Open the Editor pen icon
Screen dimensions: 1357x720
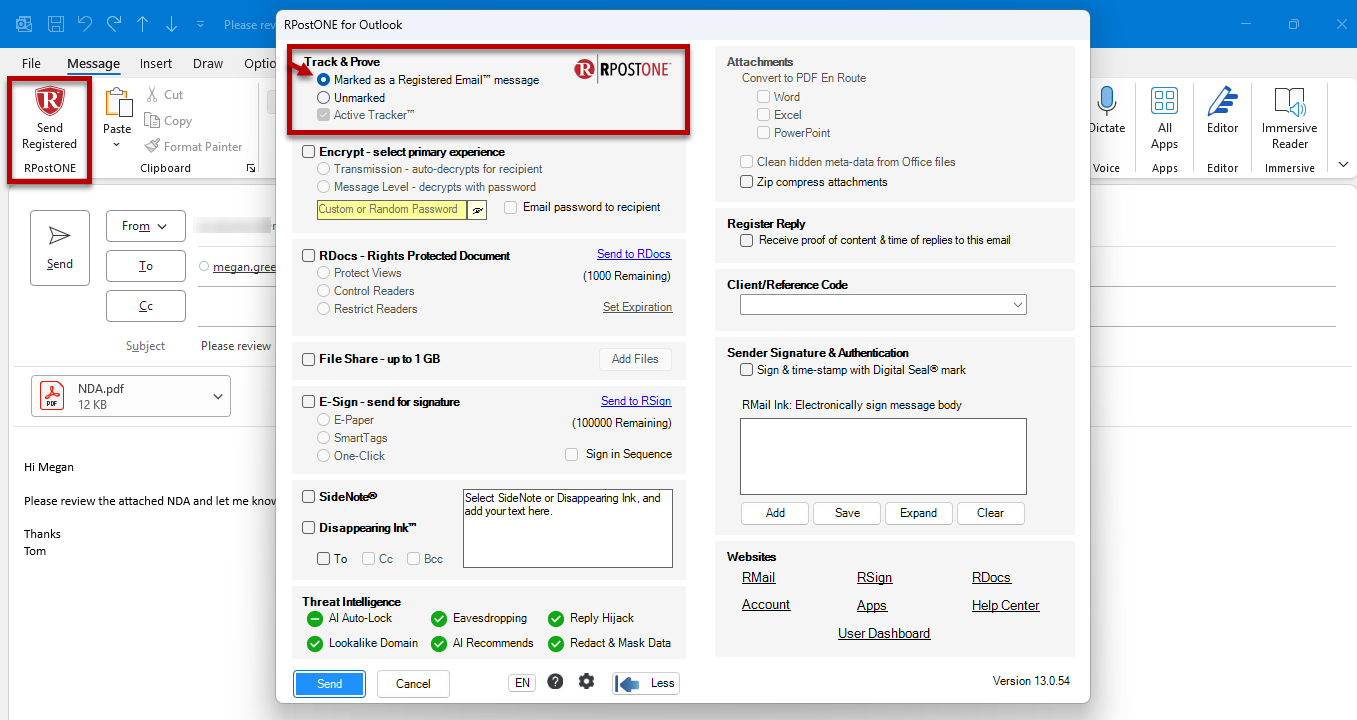click(1222, 102)
